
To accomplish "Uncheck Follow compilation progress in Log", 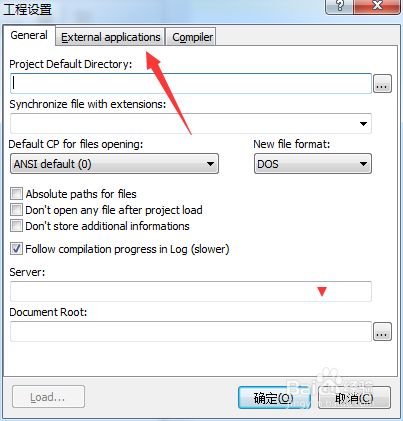I will 16,249.
